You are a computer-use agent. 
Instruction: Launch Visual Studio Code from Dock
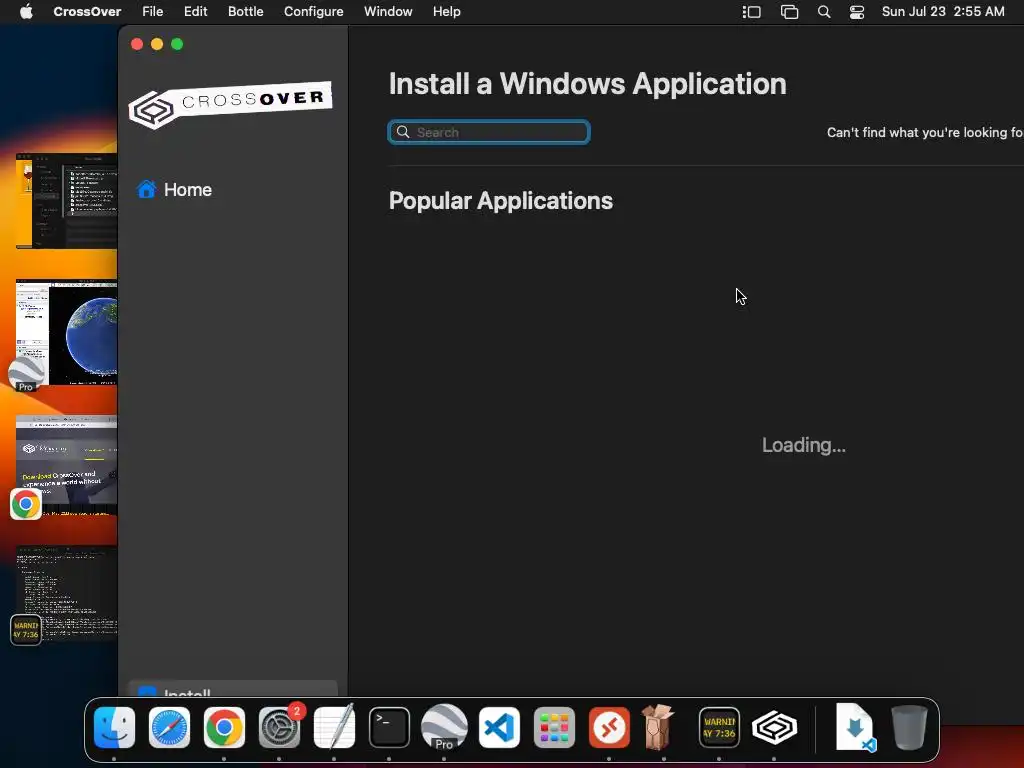tap(500, 728)
